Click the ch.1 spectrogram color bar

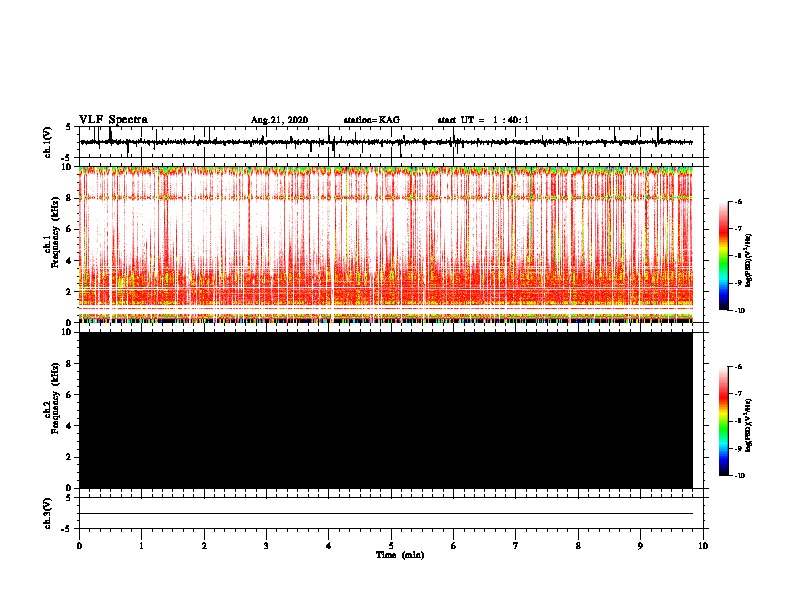point(723,256)
